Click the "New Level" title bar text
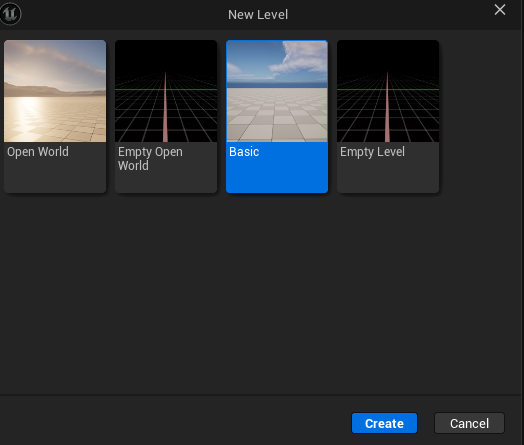 pyautogui.click(x=258, y=15)
